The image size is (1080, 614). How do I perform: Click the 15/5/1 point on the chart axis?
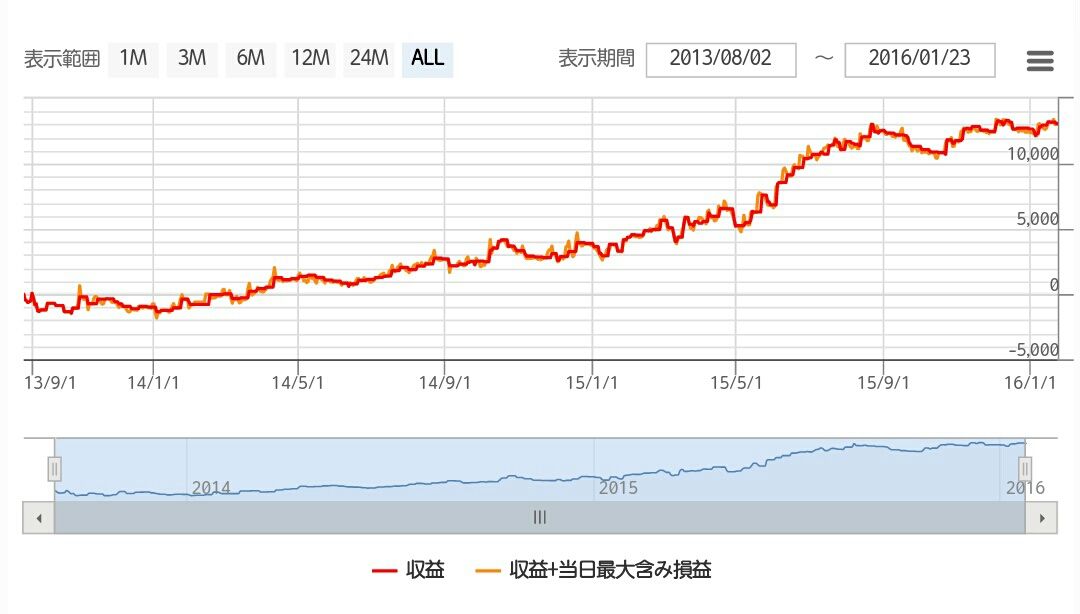pyautogui.click(x=736, y=382)
